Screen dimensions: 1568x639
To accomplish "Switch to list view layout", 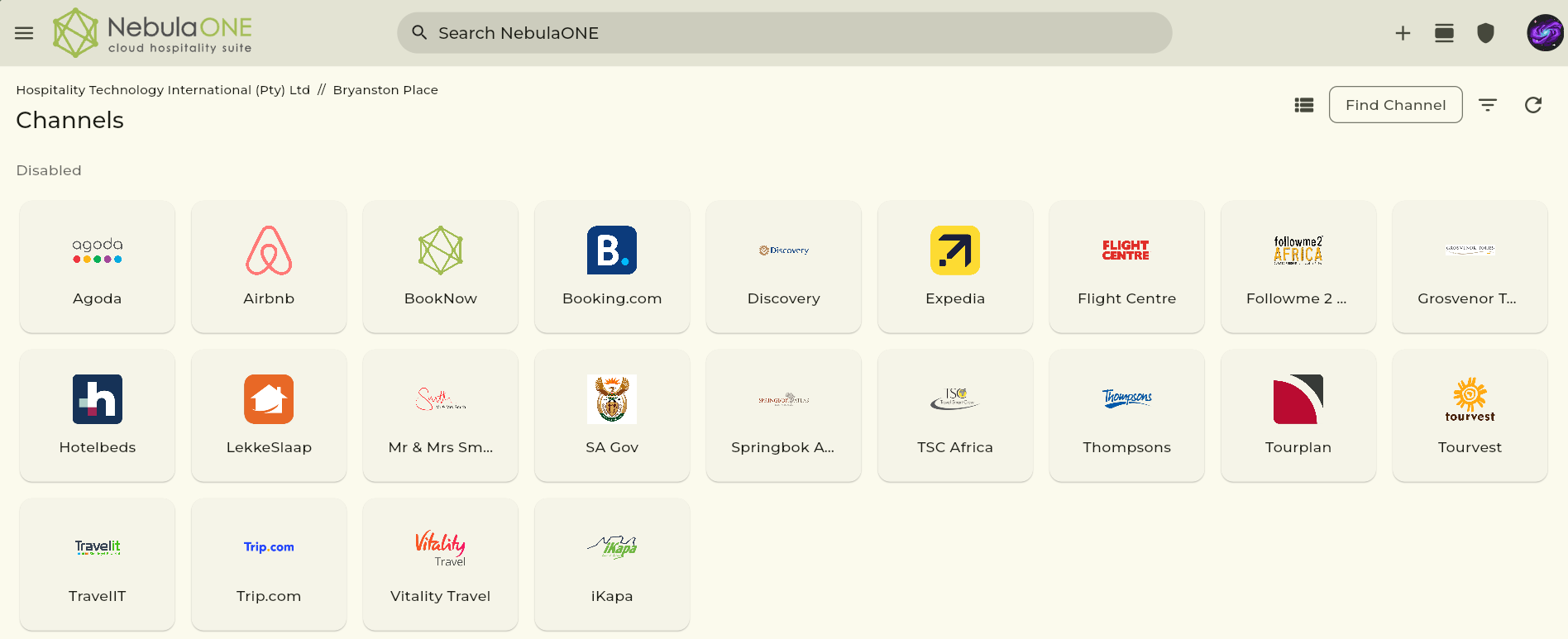I will [x=1304, y=105].
